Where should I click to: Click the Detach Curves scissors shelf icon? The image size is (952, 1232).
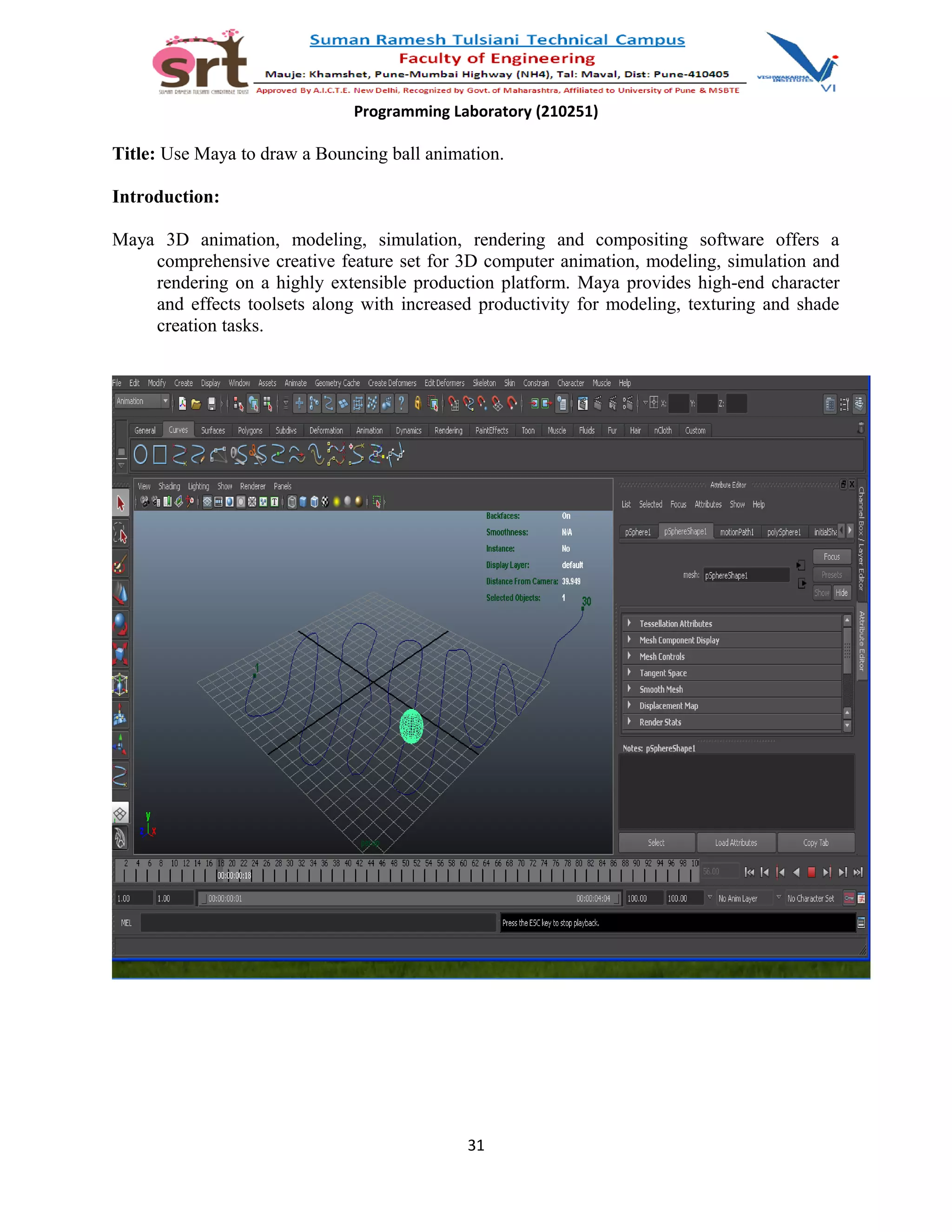pyautogui.click(x=258, y=454)
